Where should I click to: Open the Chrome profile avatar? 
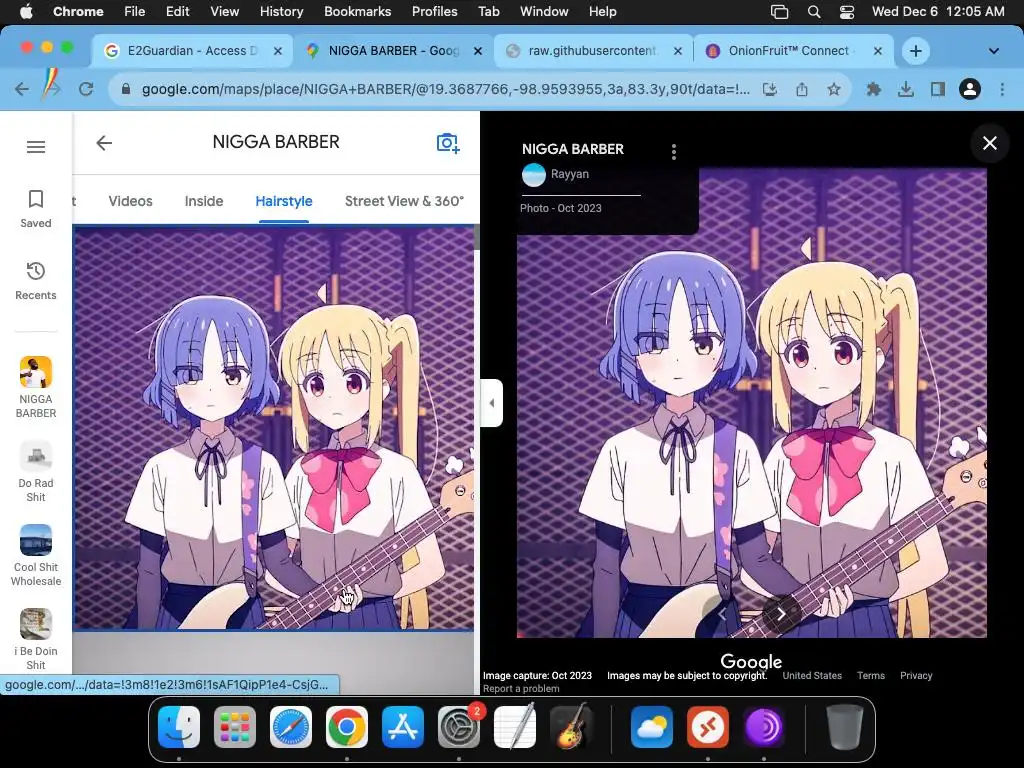970,89
